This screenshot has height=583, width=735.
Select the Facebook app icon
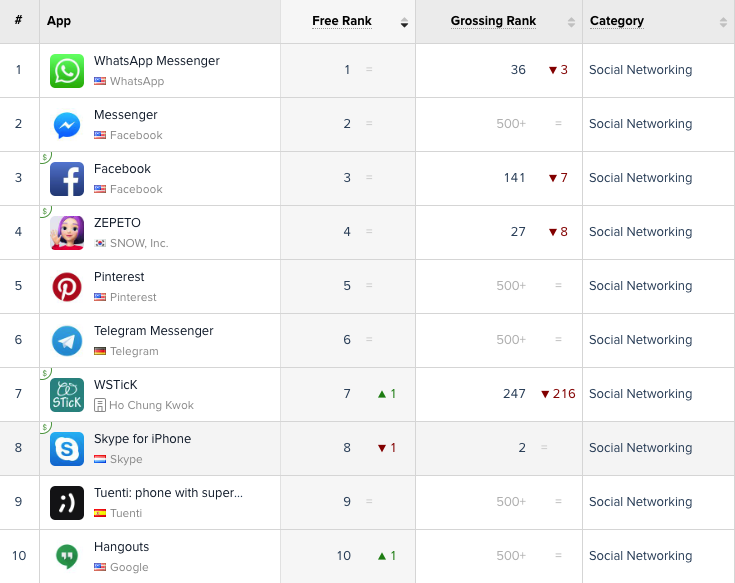coord(67,179)
